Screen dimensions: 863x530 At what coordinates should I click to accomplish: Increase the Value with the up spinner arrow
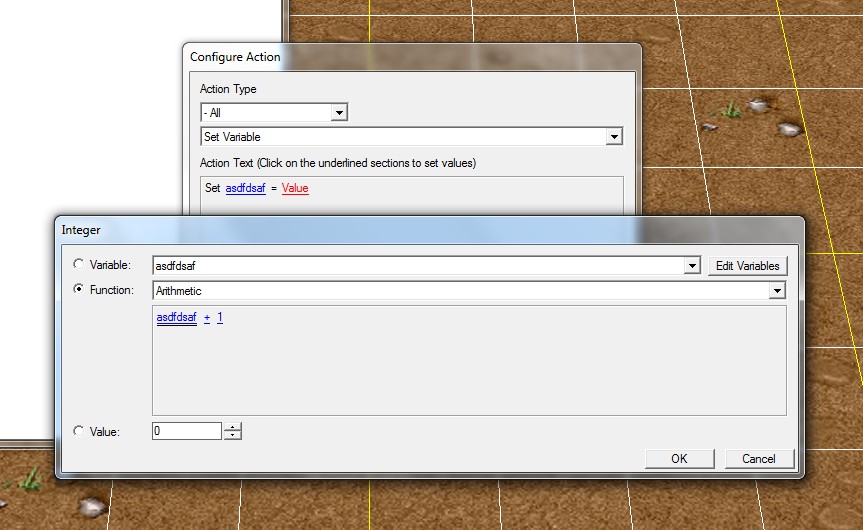(x=233, y=427)
